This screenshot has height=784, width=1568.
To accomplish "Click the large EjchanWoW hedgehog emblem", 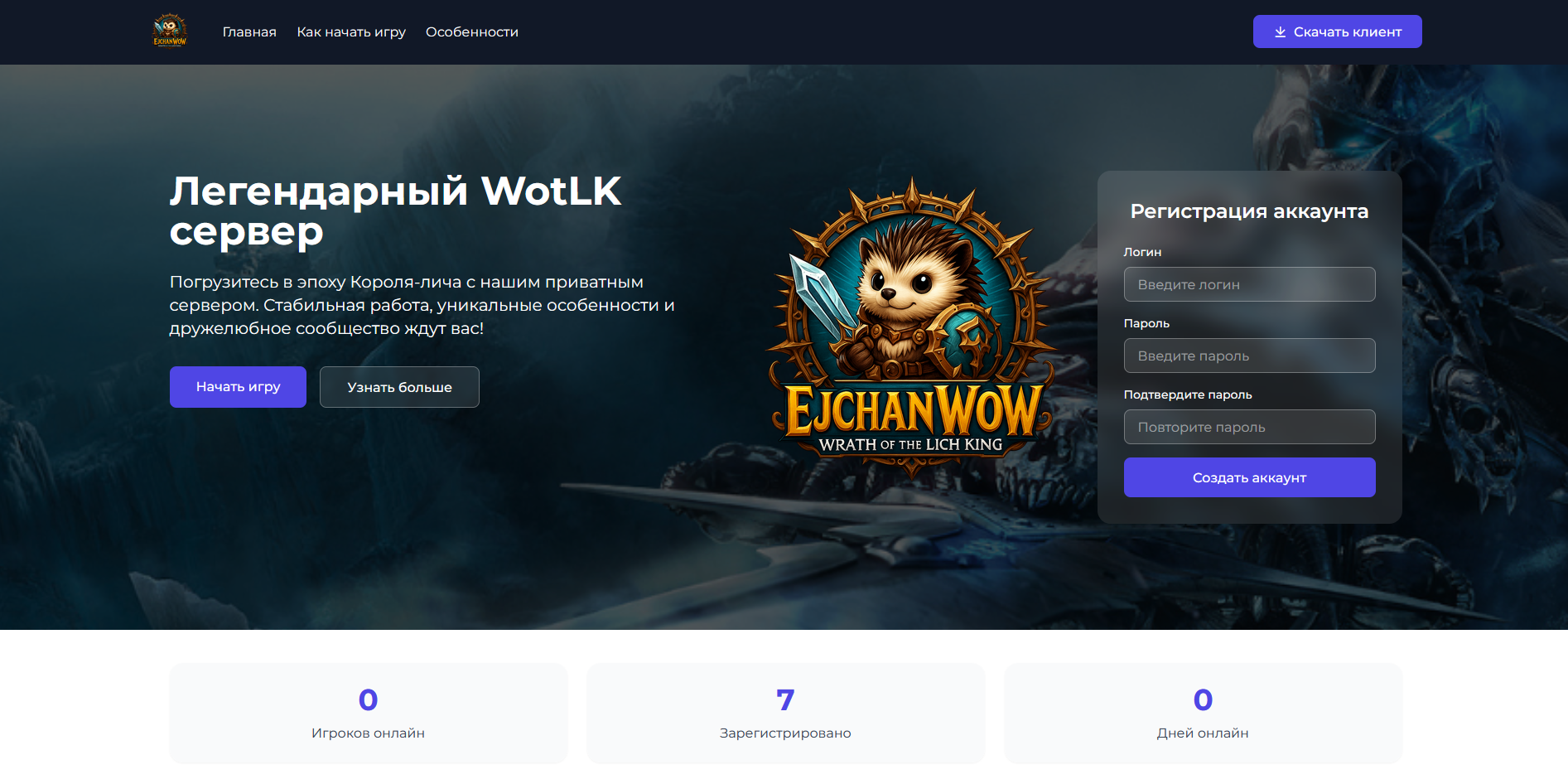I will pyautogui.click(x=911, y=327).
